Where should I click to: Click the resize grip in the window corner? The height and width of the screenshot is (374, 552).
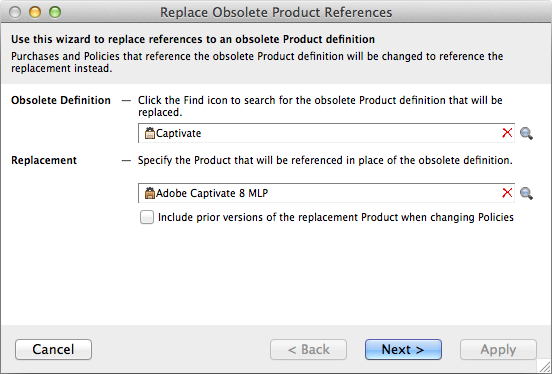point(544,366)
